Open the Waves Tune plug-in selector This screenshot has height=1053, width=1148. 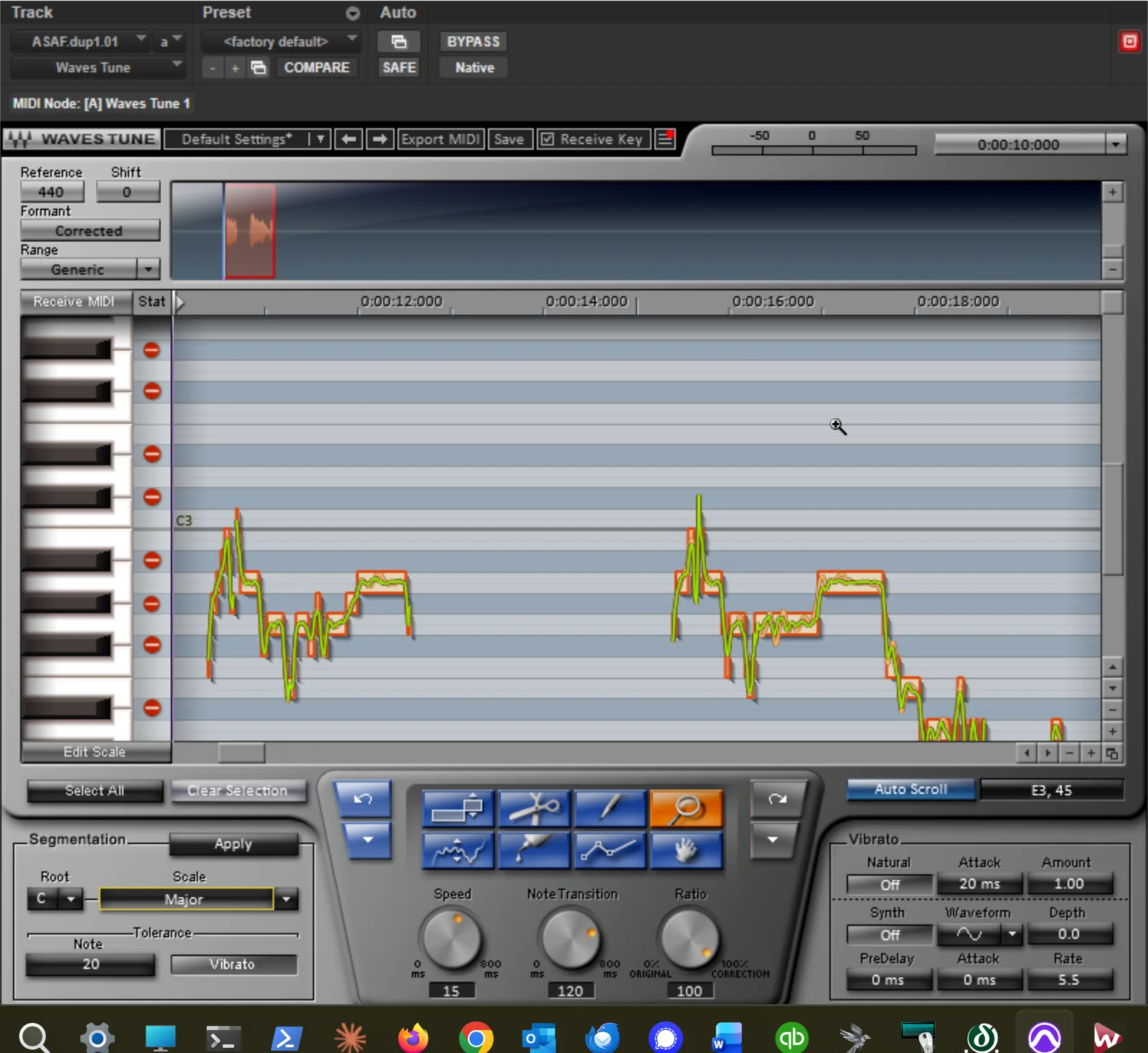[98, 67]
